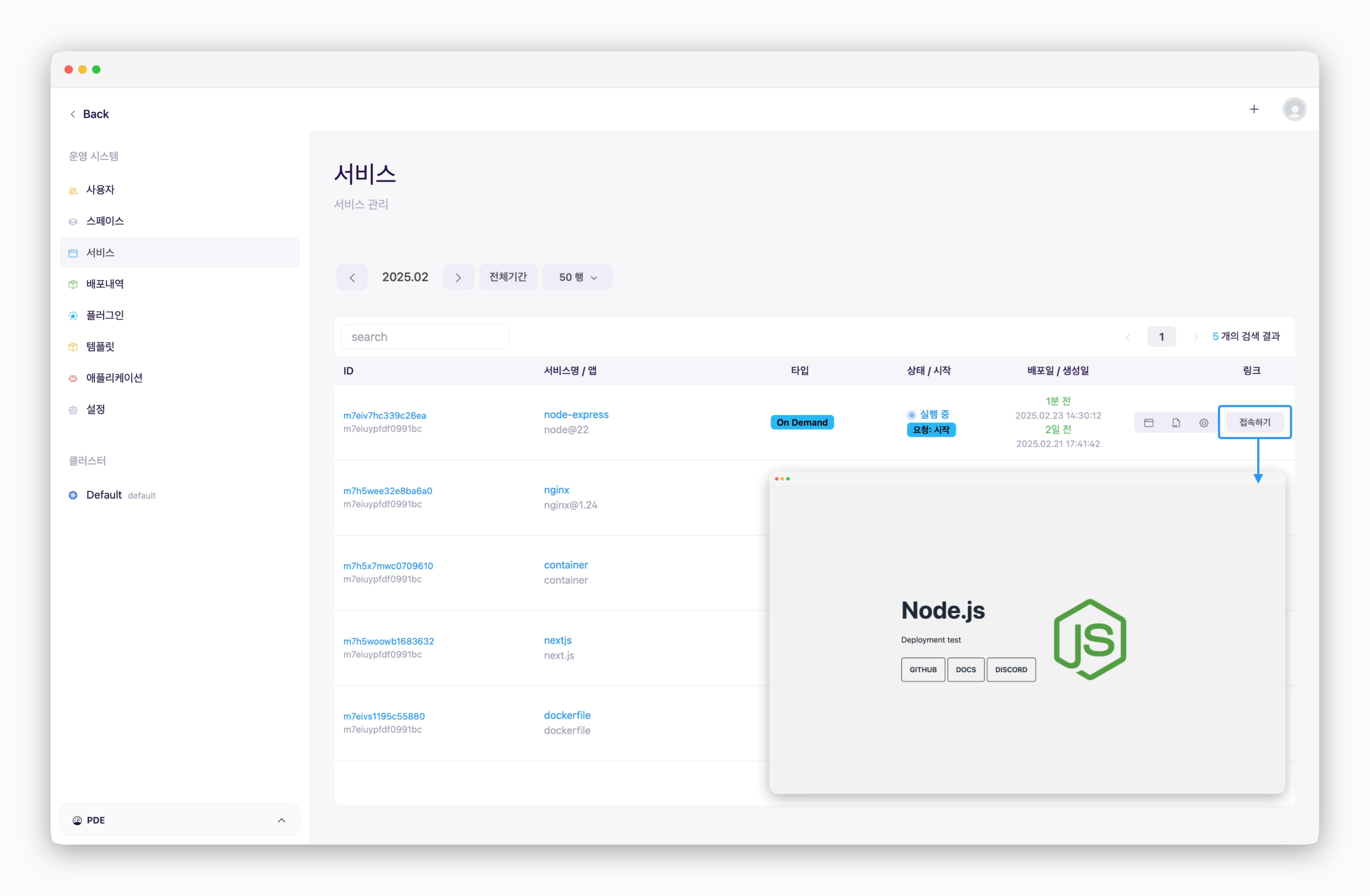Go back using the Back link
This screenshot has width=1370, height=896.
pos(89,114)
